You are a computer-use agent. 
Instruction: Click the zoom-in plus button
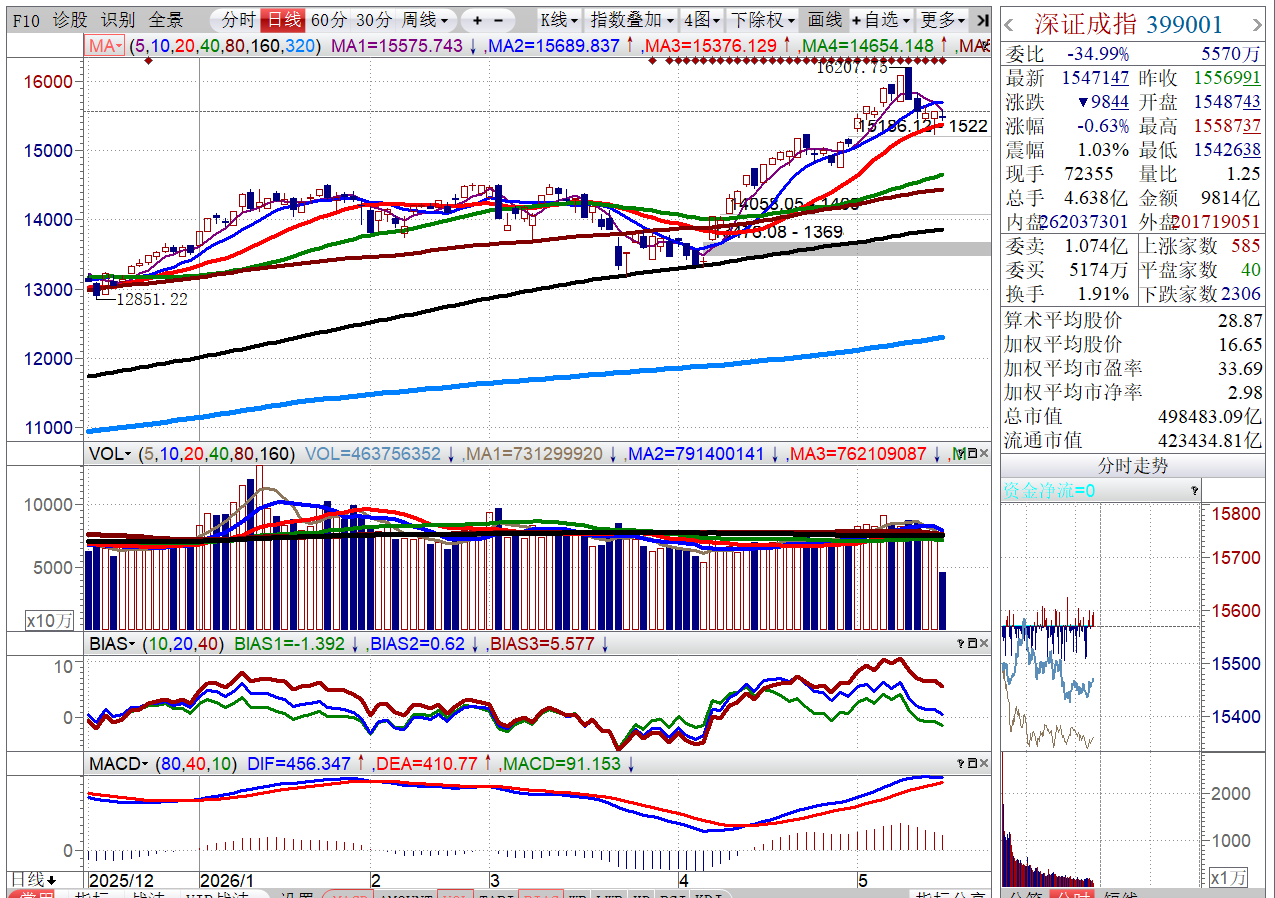coord(478,20)
